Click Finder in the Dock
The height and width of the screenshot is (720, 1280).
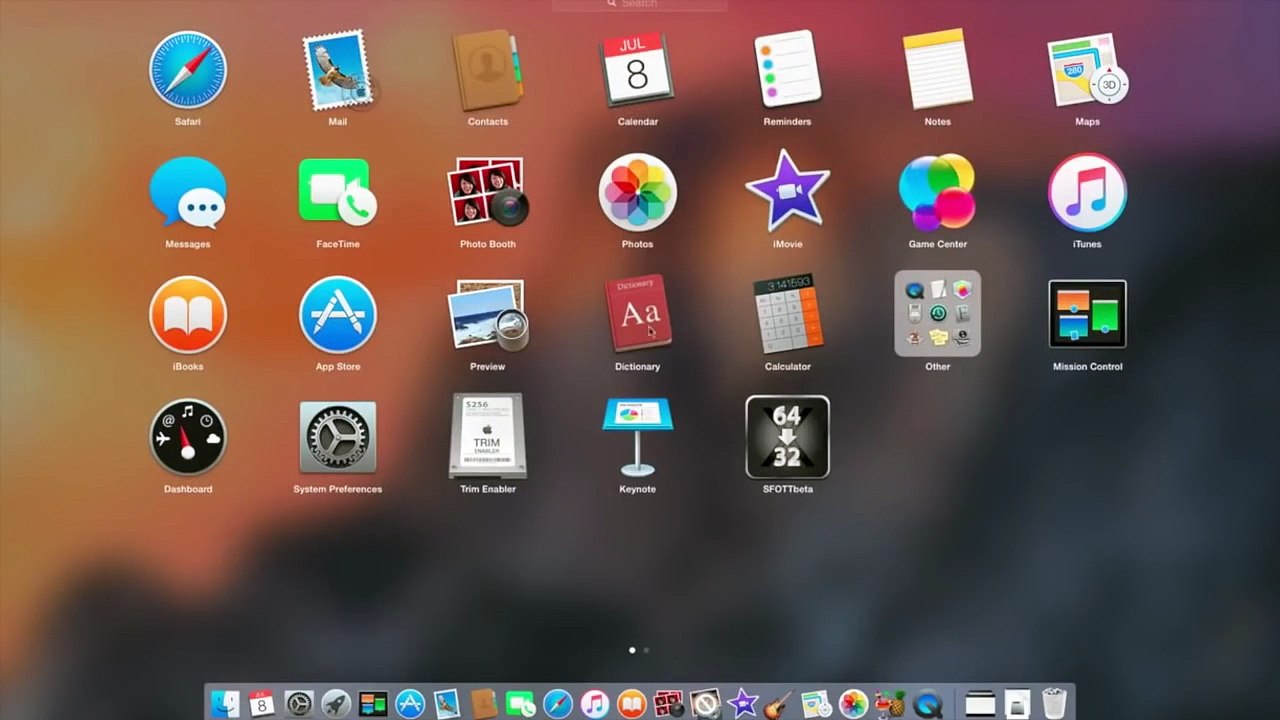[226, 704]
